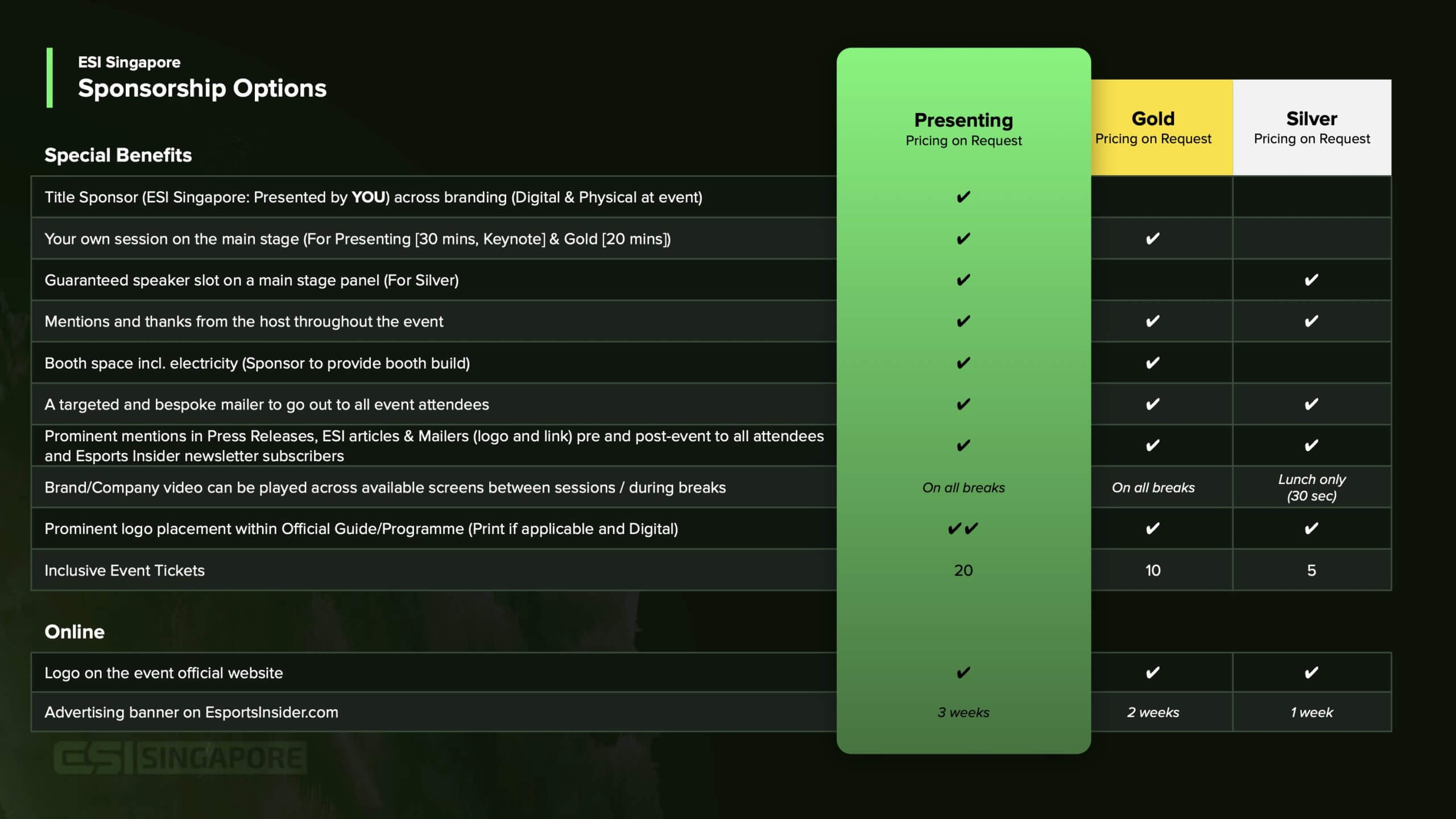Click the Sponsorship Options title
The width and height of the screenshot is (1456, 819).
[202, 88]
